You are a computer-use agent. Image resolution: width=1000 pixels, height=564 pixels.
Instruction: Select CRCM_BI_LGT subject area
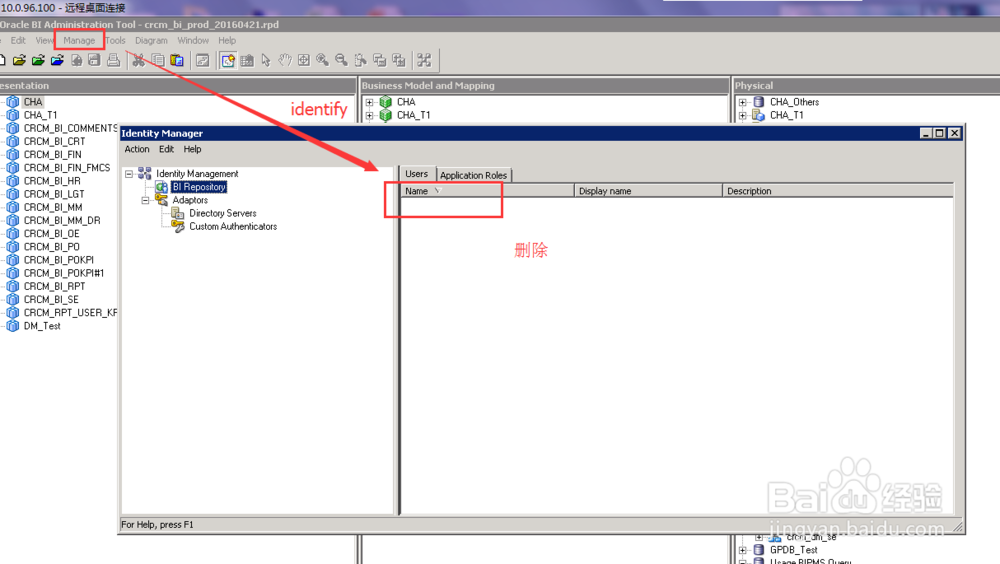coord(54,194)
